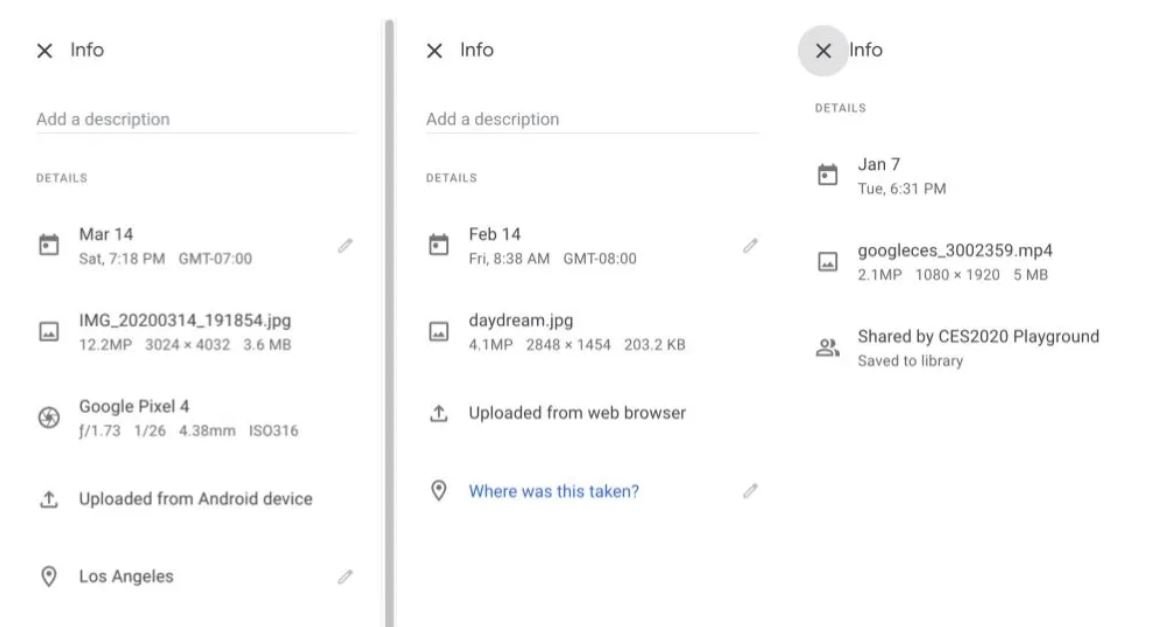1176x627 pixels.
Task: Click the 'Shared by CES2020 Playground' text
Action: click(978, 336)
